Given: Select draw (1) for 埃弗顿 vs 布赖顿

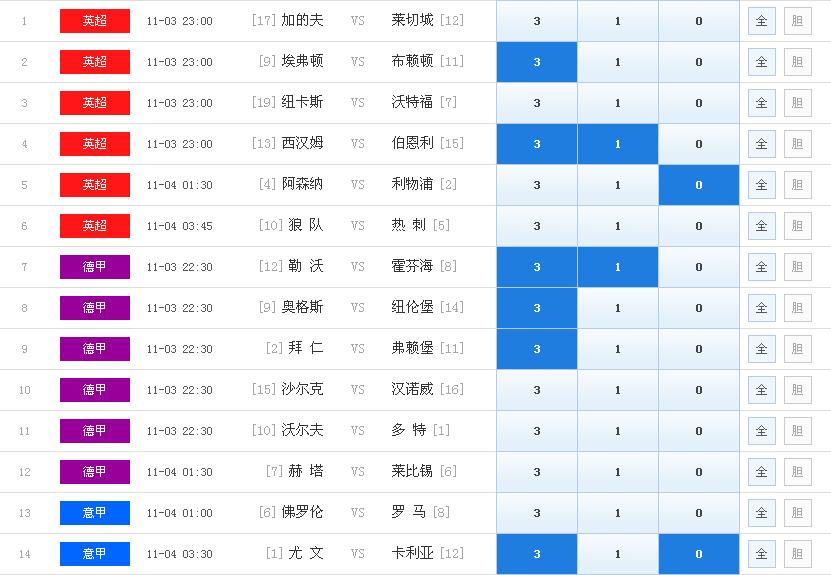Looking at the screenshot, I should point(618,62).
